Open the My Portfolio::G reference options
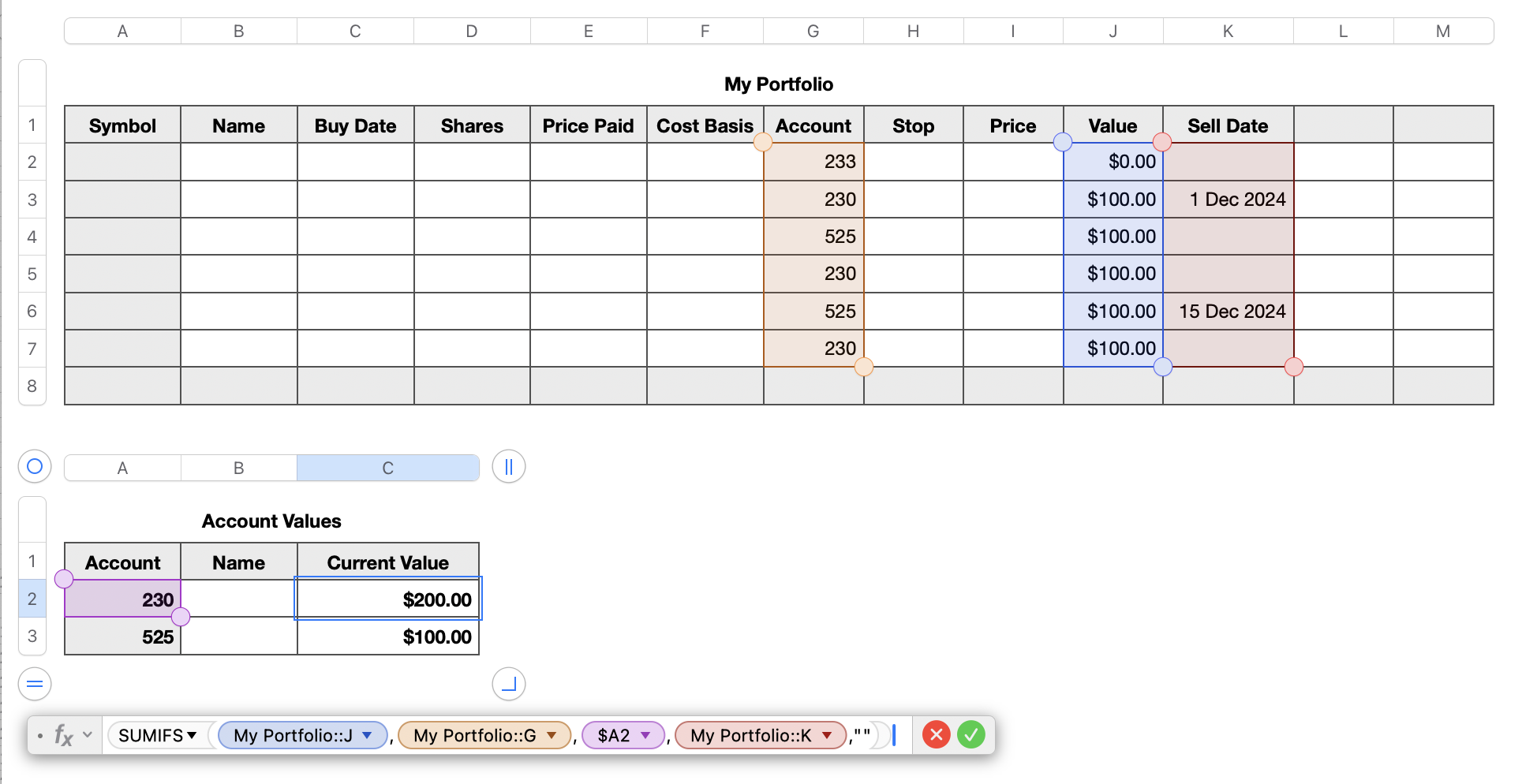Viewport: 1537px width, 784px height. (x=552, y=735)
